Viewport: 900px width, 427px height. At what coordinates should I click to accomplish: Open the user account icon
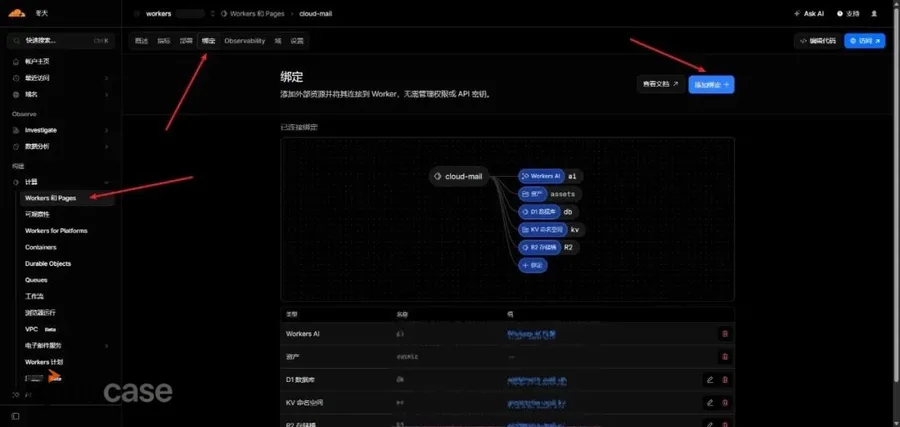click(874, 13)
